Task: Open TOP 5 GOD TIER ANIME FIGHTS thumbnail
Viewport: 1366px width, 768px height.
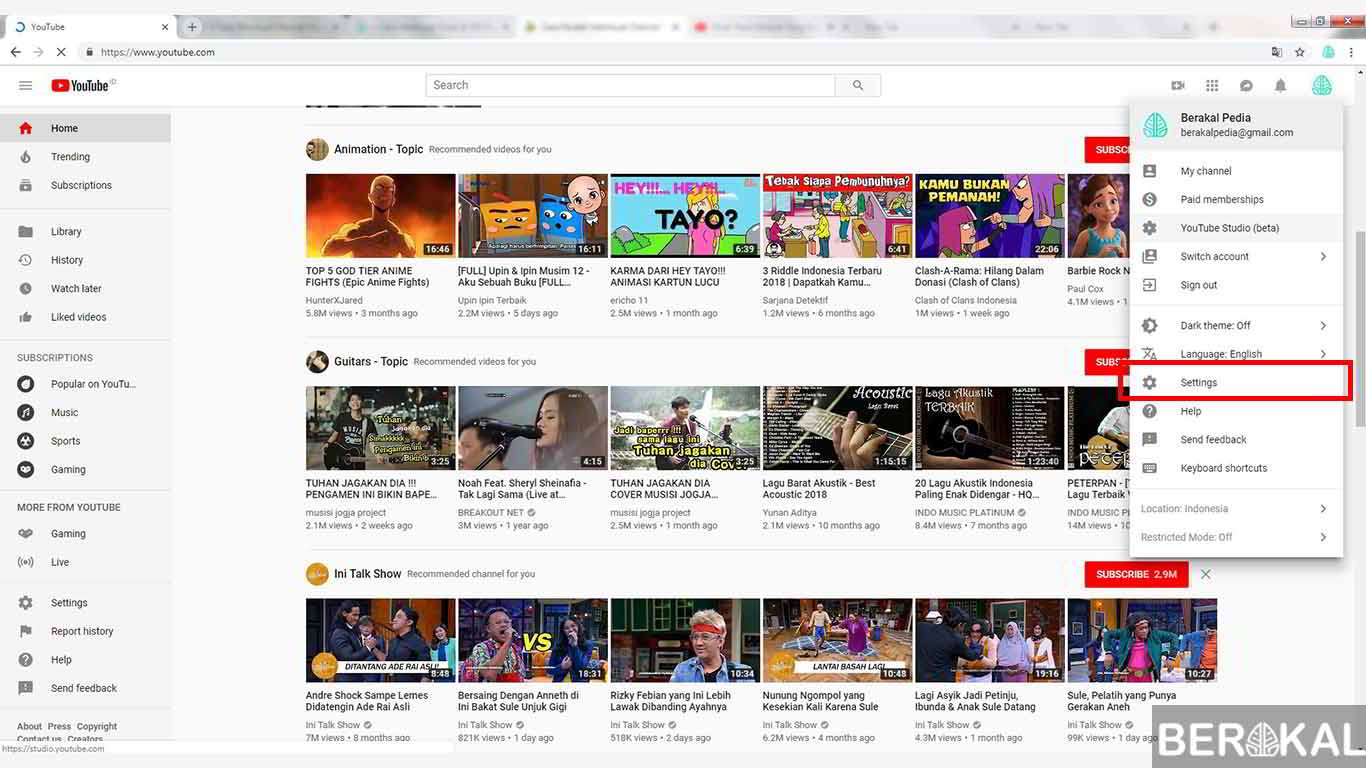Action: tap(380, 216)
